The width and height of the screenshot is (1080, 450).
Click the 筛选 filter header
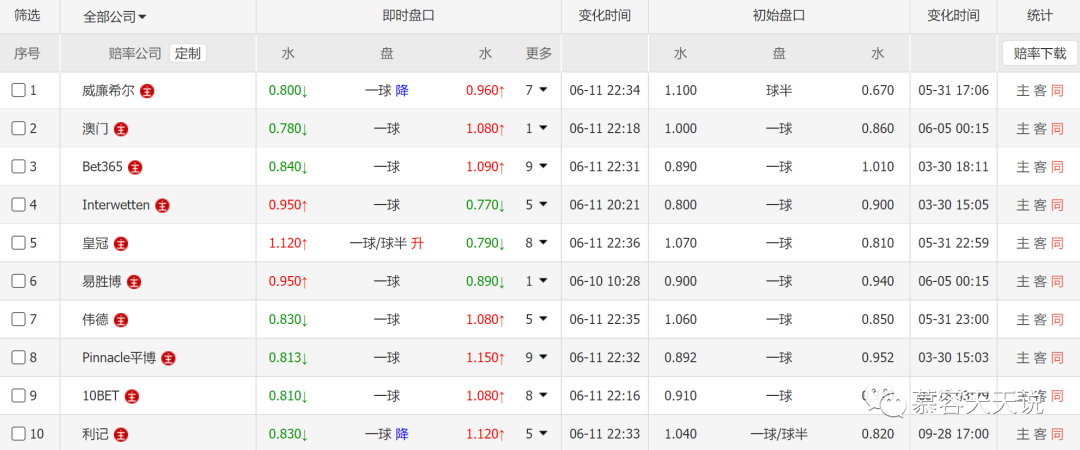coord(28,15)
